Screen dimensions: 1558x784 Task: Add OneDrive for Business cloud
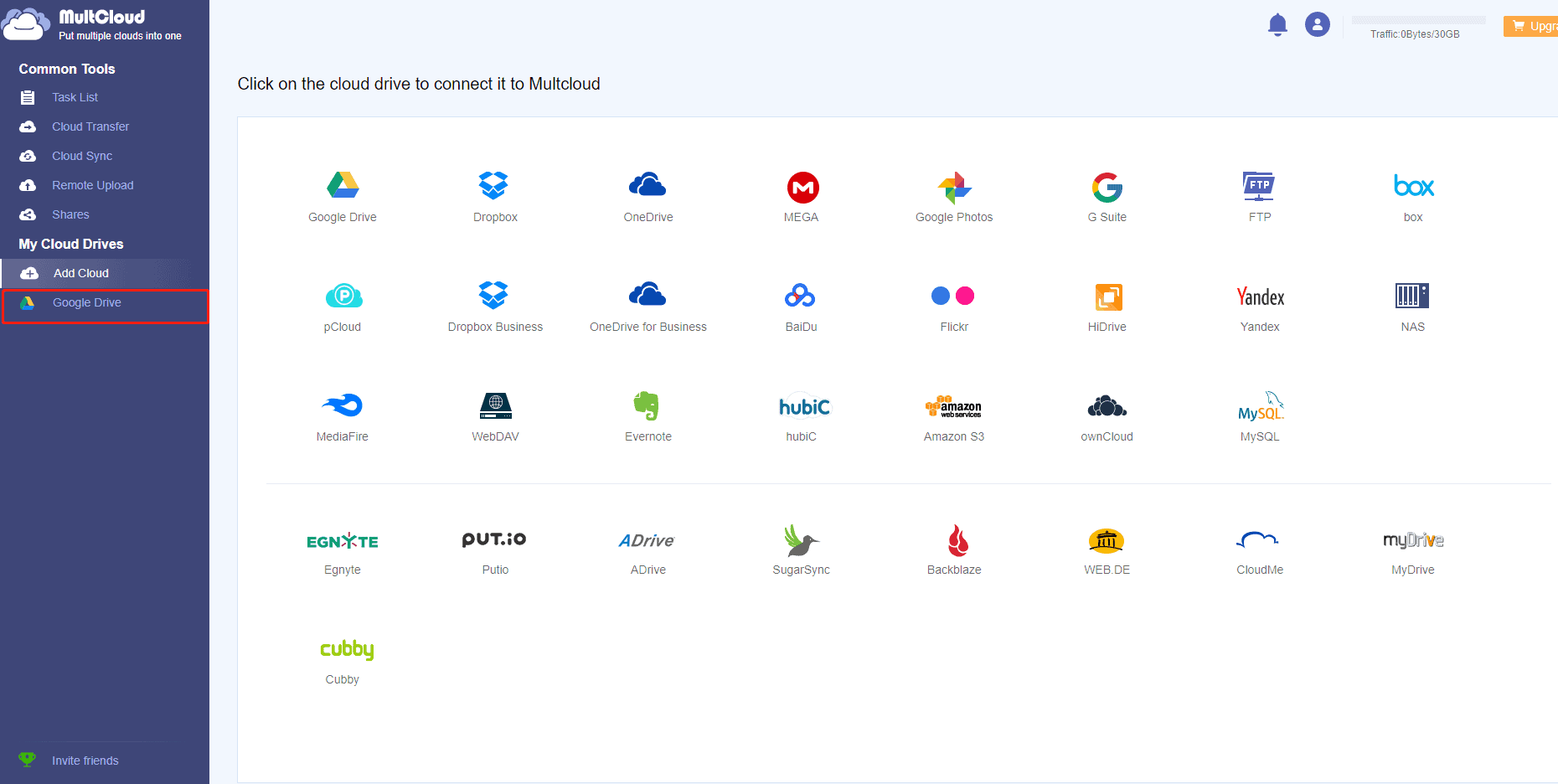click(x=647, y=295)
